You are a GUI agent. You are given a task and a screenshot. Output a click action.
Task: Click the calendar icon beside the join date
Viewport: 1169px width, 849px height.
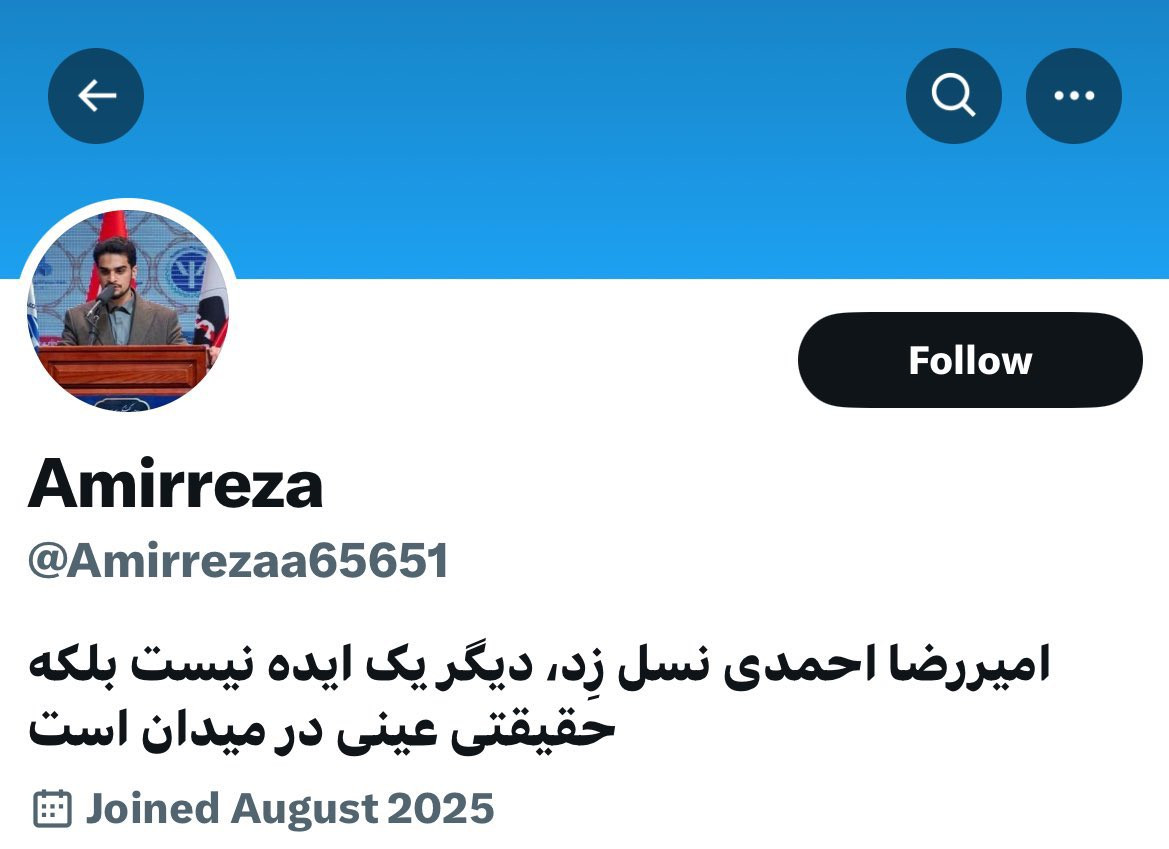click(x=52, y=808)
